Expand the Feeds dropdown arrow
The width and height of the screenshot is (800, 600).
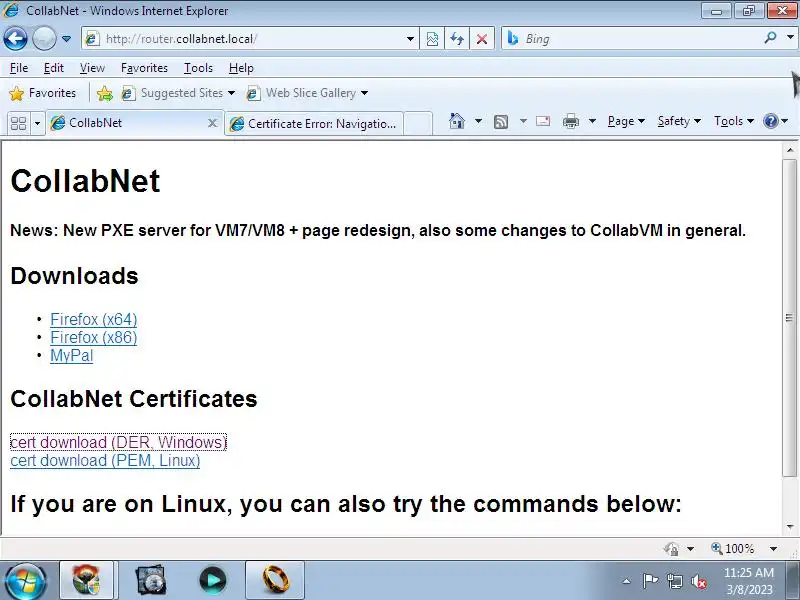pos(523,121)
